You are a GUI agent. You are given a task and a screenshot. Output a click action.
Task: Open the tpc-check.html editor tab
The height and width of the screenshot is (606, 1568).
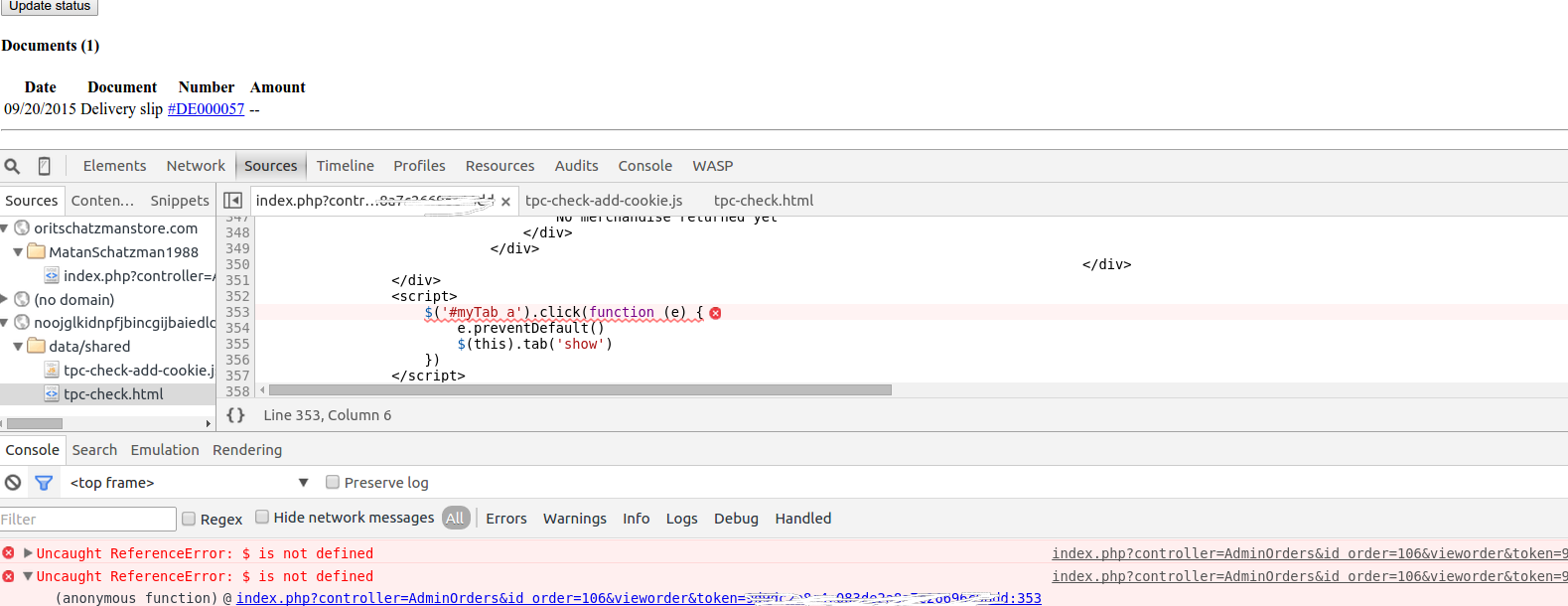pos(764,201)
